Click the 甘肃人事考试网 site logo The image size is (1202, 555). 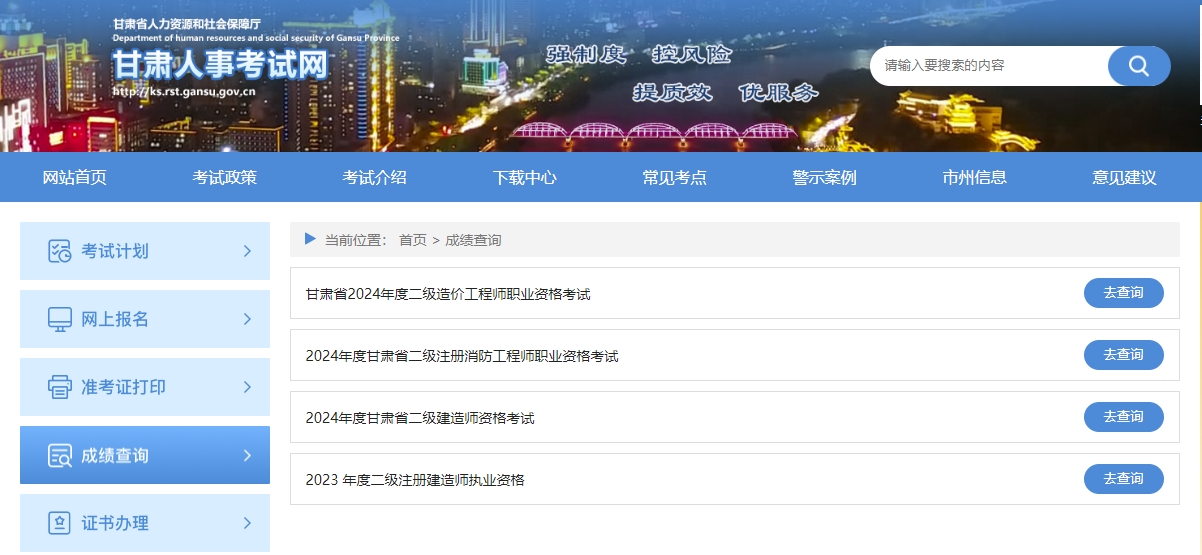coord(220,65)
